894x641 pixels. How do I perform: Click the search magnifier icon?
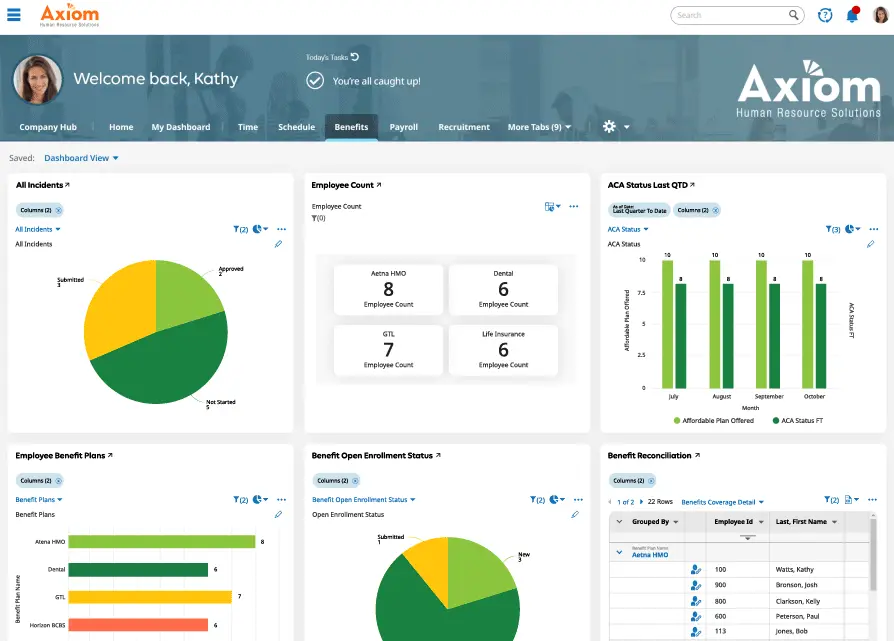click(x=794, y=15)
